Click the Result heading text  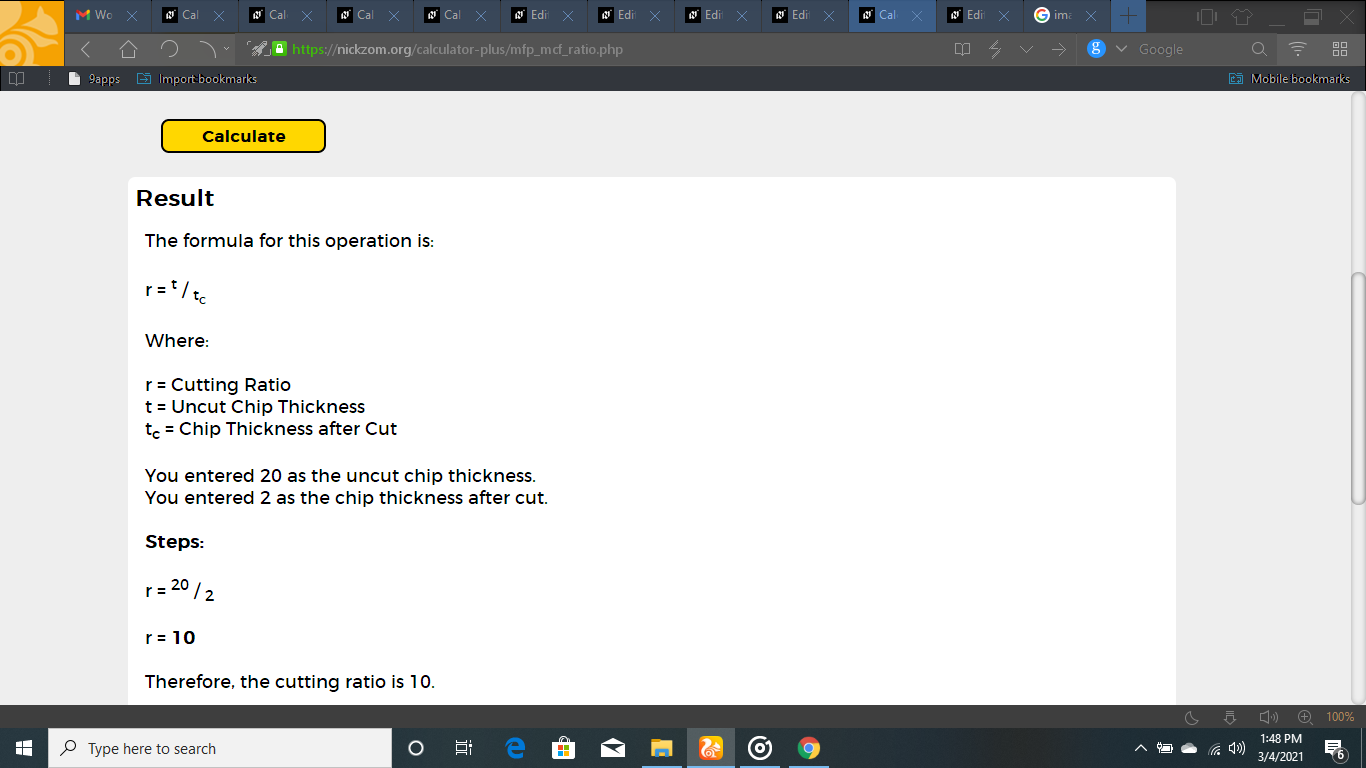click(175, 198)
